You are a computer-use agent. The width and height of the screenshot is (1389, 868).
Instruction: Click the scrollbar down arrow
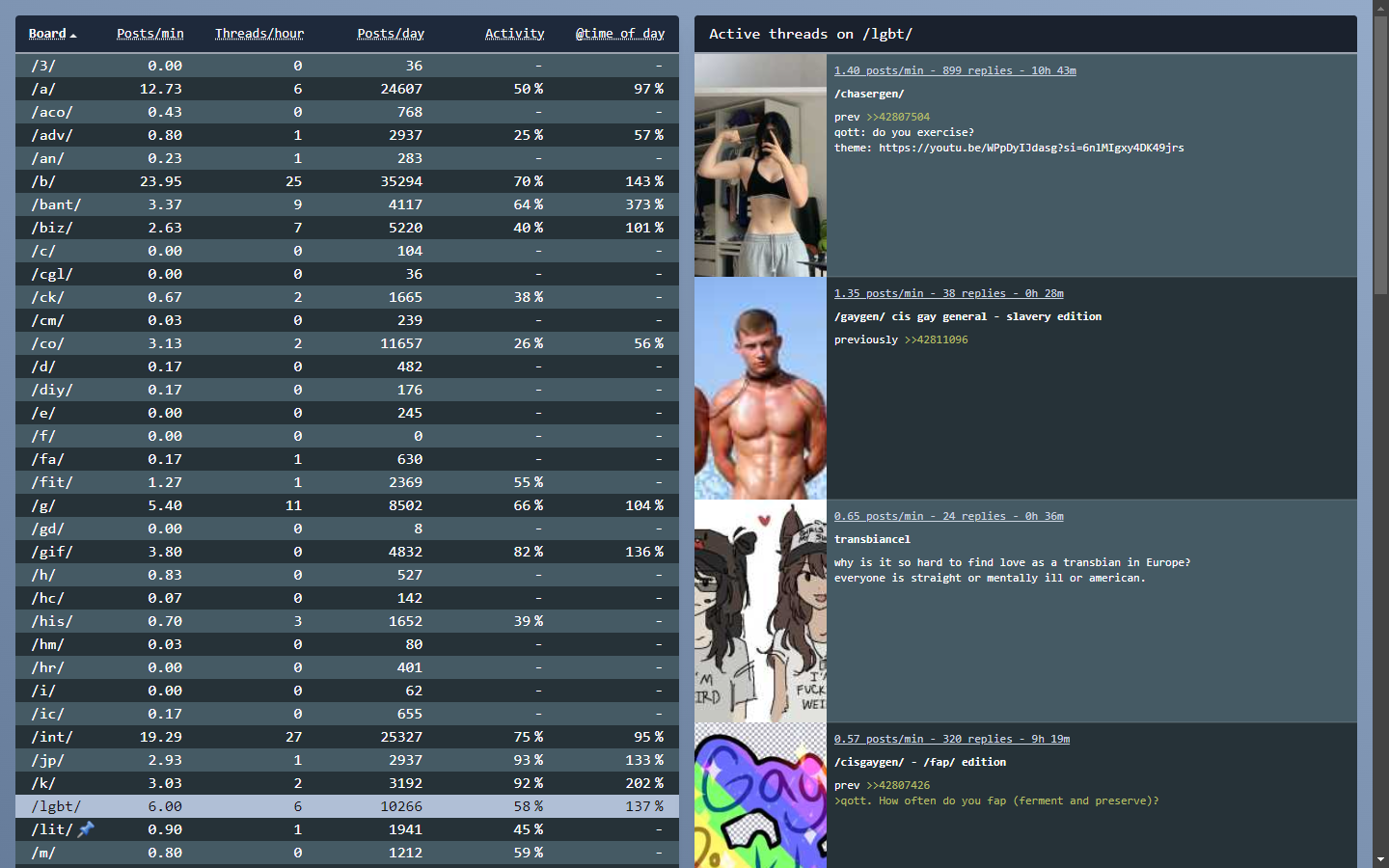click(1381, 860)
